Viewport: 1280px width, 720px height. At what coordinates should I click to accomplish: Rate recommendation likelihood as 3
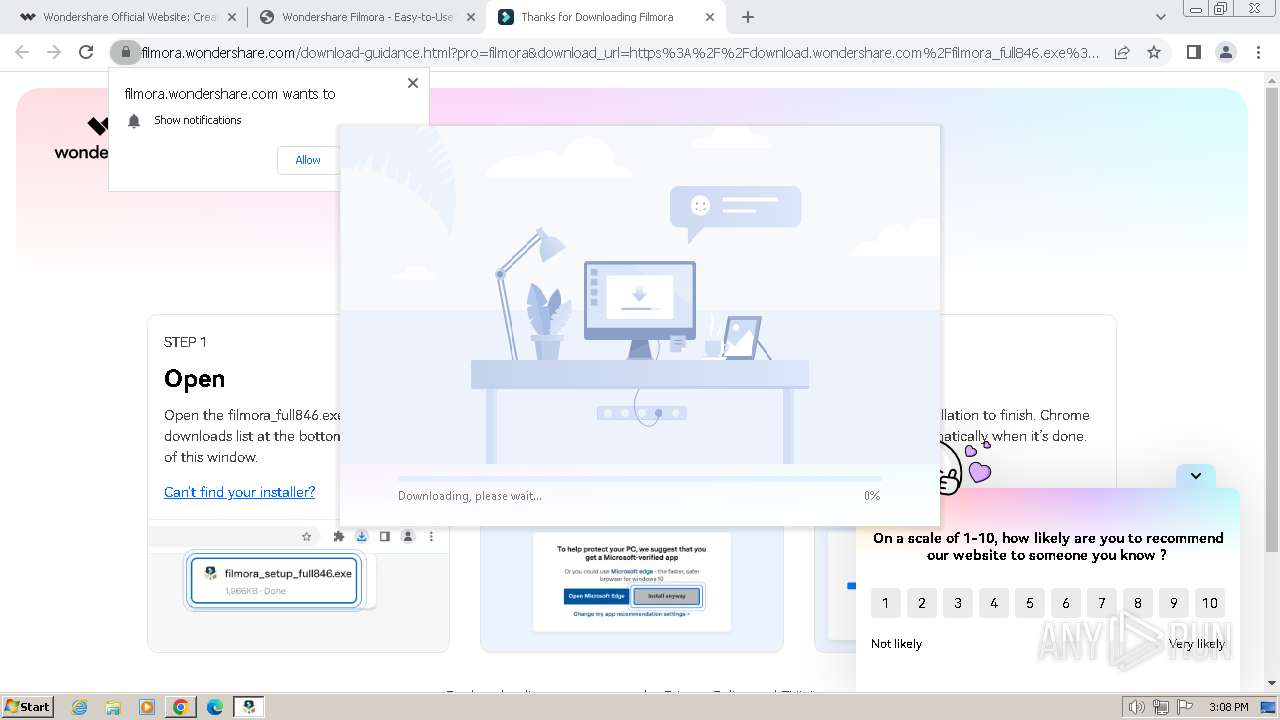point(957,603)
